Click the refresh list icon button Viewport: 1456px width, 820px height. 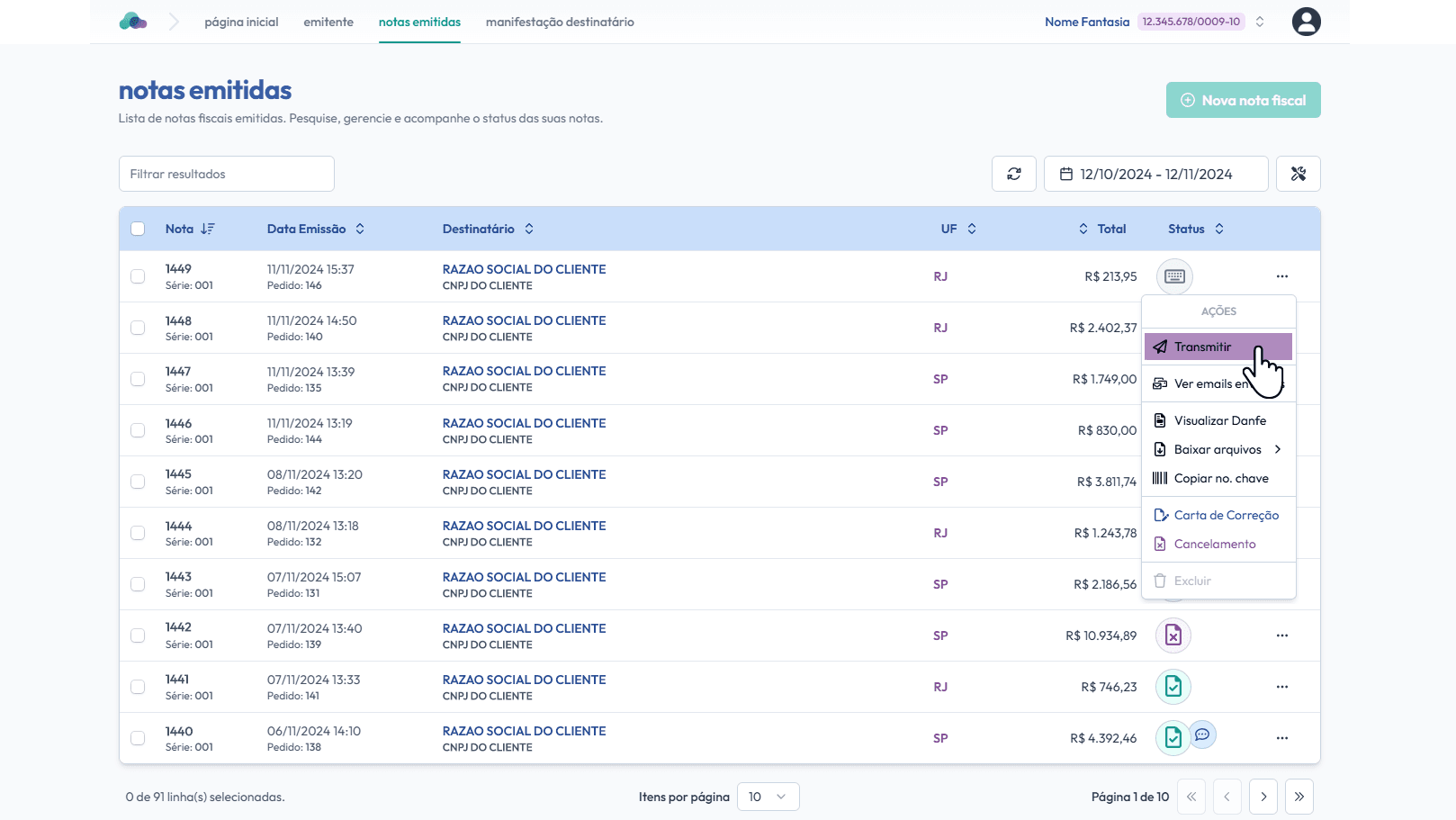[x=1014, y=174]
